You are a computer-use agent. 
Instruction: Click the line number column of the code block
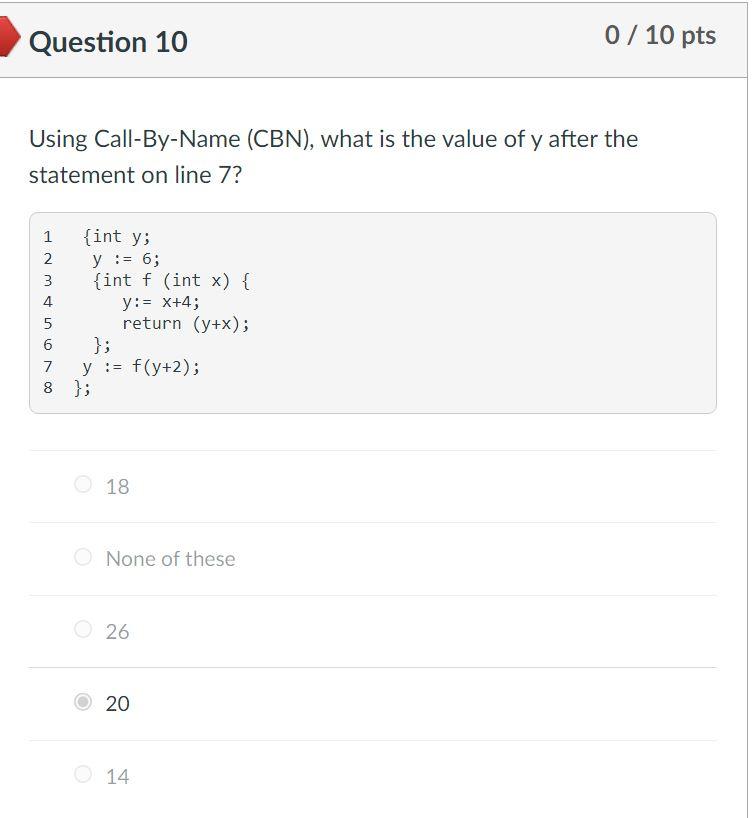[x=47, y=311]
